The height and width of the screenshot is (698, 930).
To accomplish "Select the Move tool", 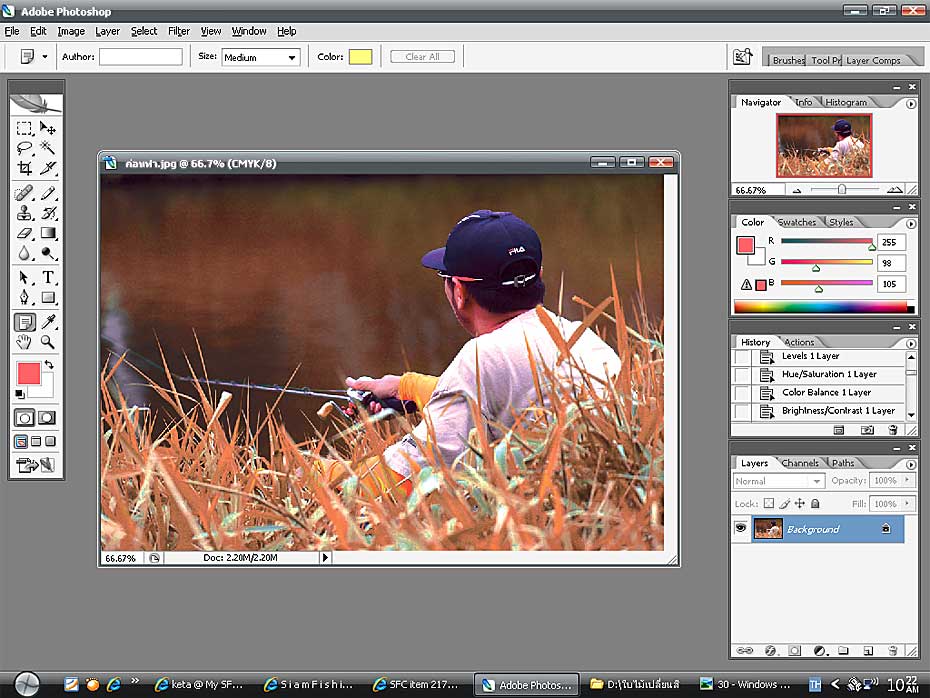I will coord(48,128).
